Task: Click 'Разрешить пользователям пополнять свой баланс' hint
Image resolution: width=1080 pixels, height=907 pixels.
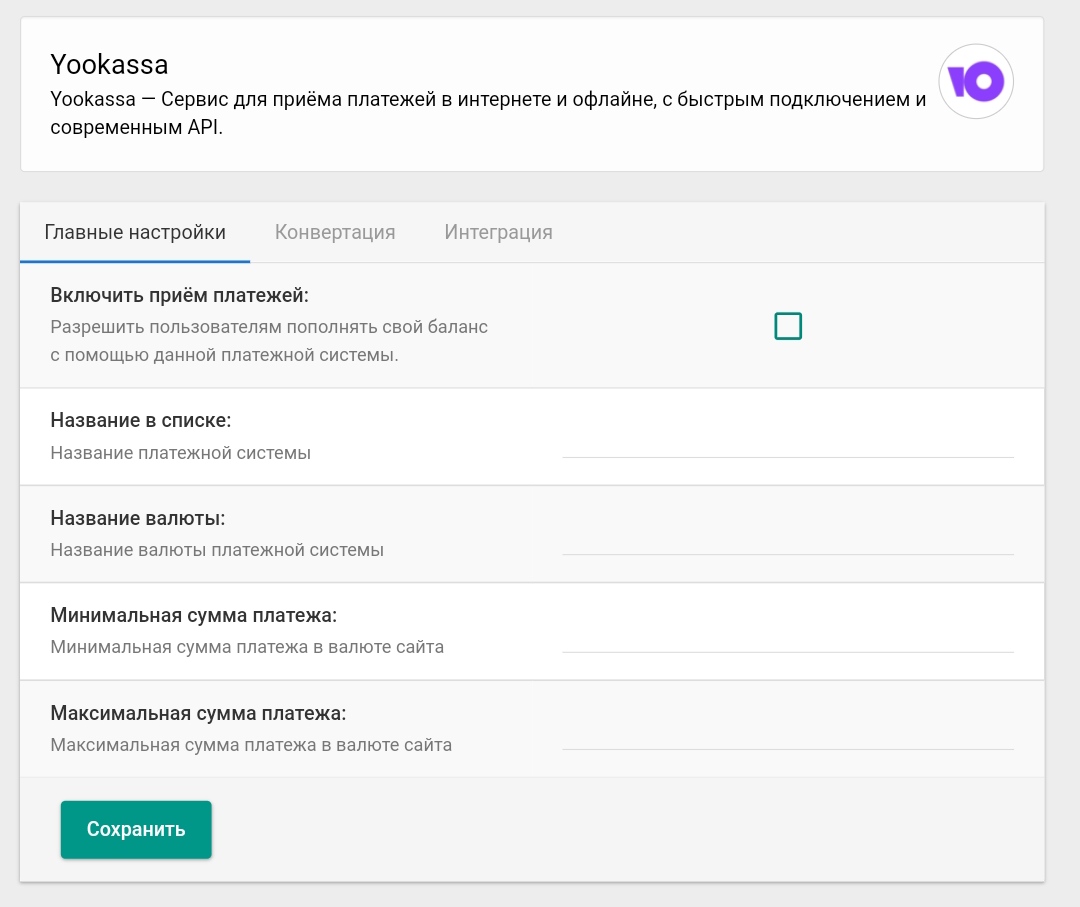Action: point(269,327)
